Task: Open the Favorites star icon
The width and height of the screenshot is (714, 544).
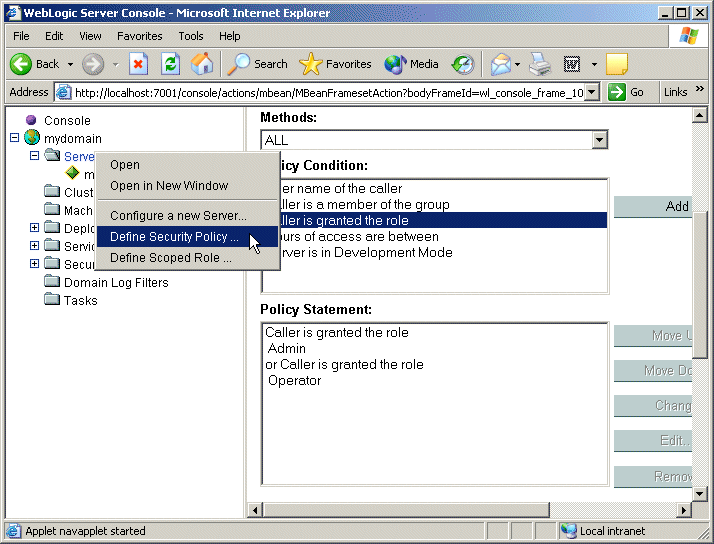Action: point(311,64)
